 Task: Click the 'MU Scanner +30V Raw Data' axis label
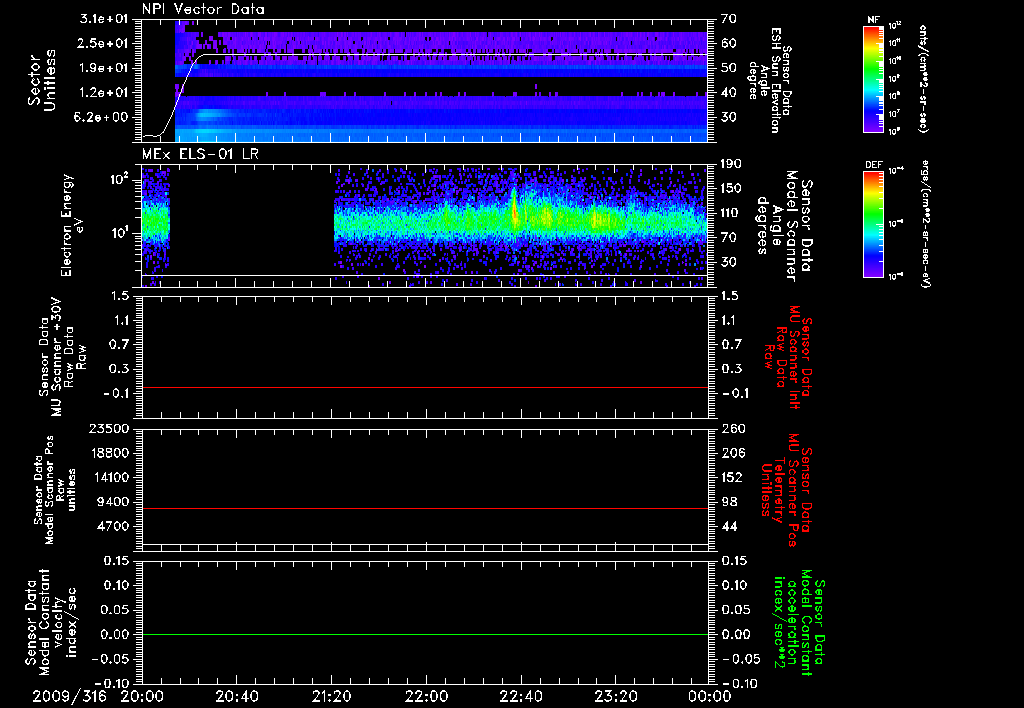point(62,358)
